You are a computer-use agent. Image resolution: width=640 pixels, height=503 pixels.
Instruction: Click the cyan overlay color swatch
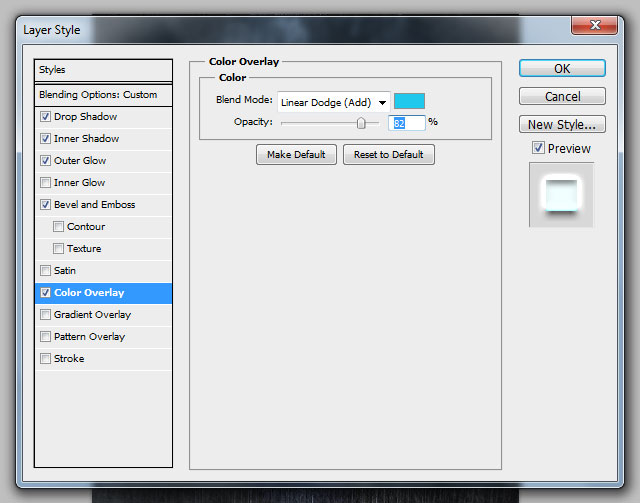(409, 101)
